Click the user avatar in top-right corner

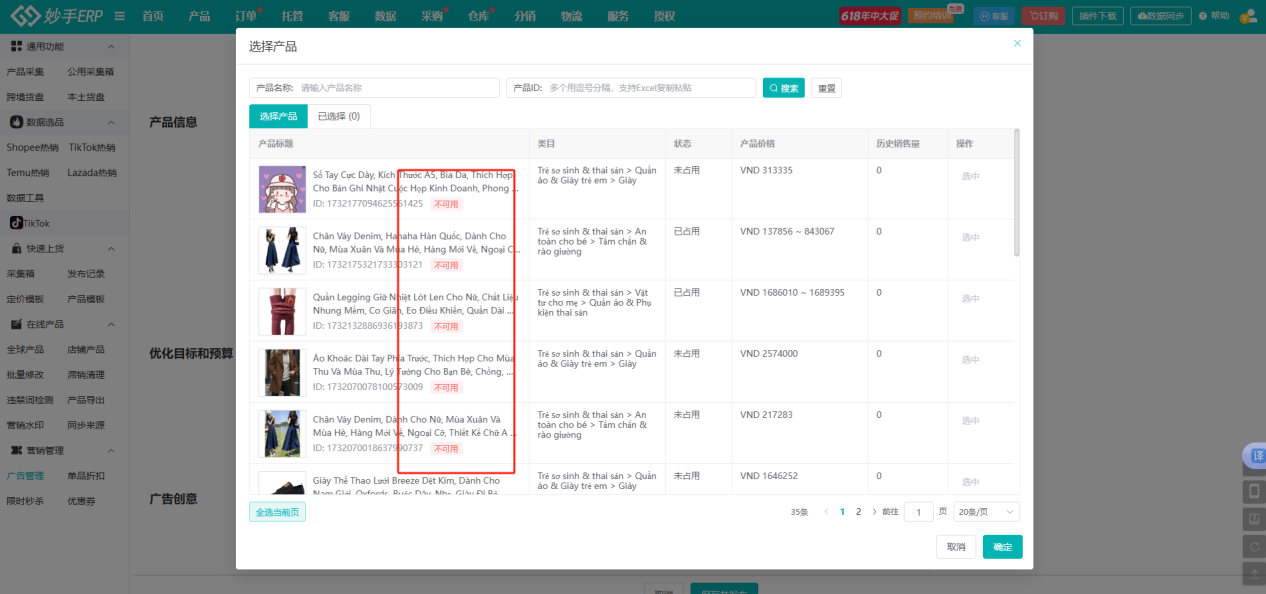click(x=1247, y=16)
